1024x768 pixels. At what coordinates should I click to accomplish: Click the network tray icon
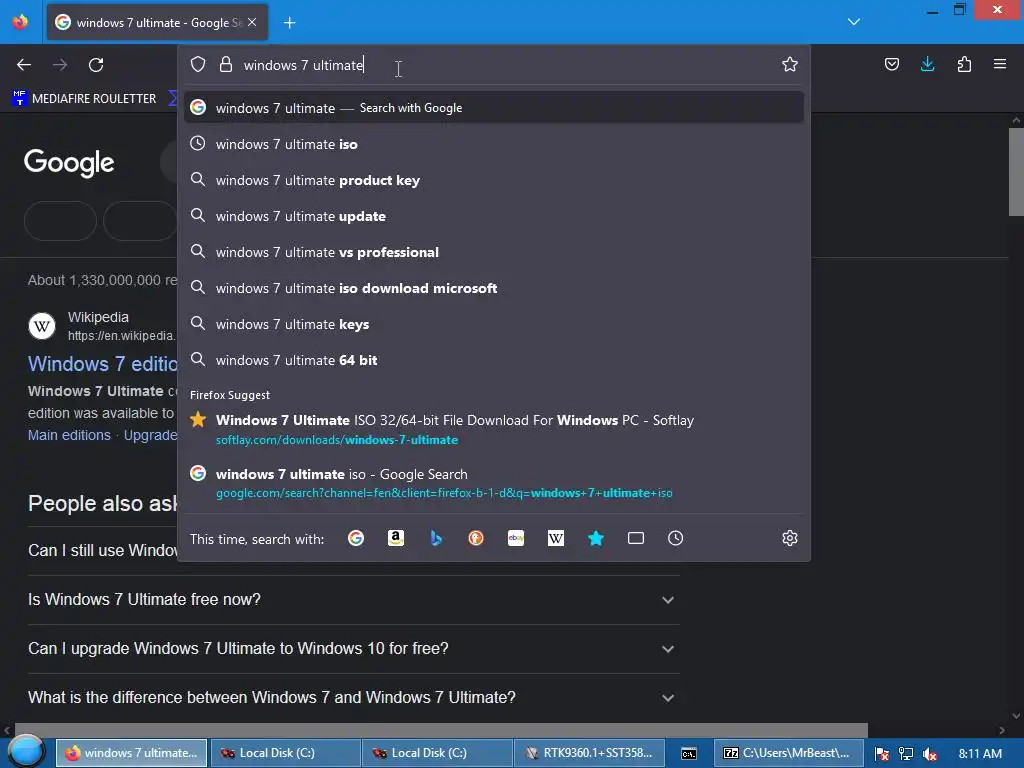tap(906, 754)
